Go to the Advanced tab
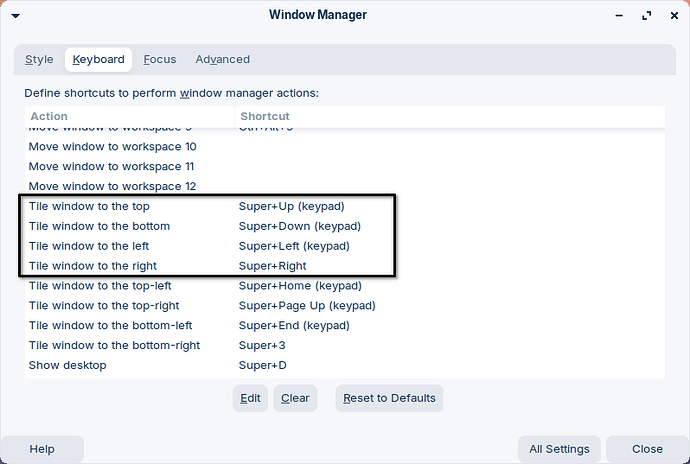This screenshot has width=690, height=464. 222,60
